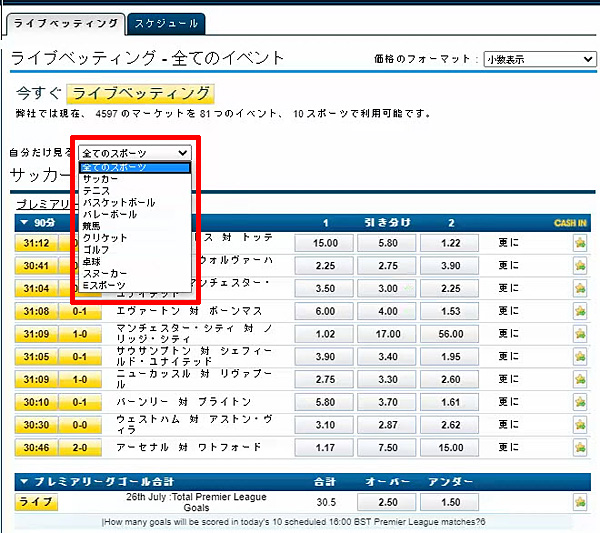Click Bournemouth away odds 1.53
Viewport: 600px width, 533px height.
450,311
